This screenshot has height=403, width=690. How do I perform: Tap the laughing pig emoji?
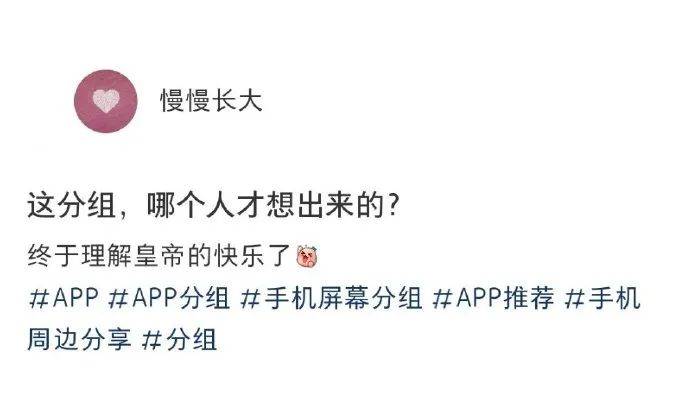click(x=308, y=256)
